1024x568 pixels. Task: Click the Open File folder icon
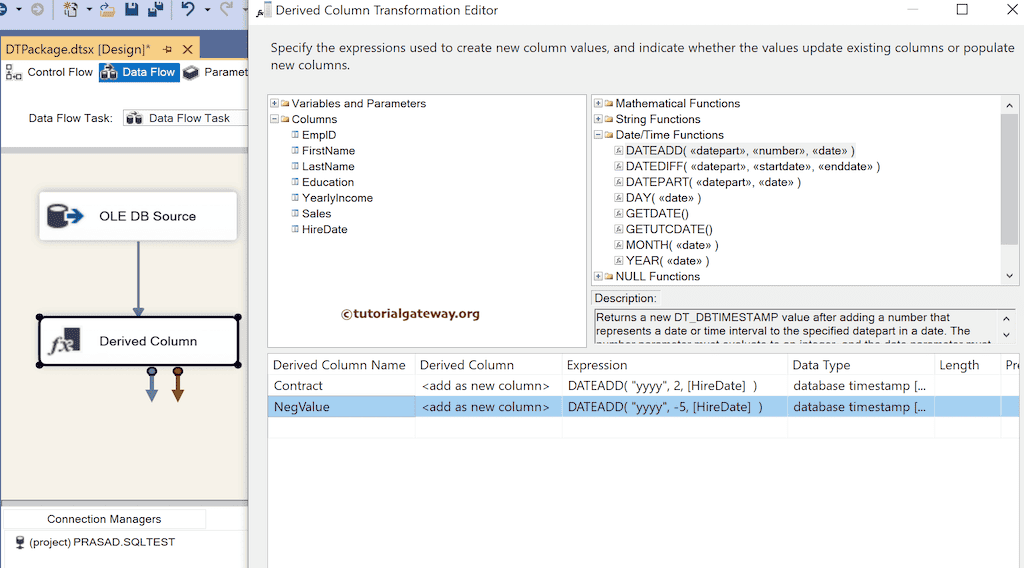click(x=108, y=10)
